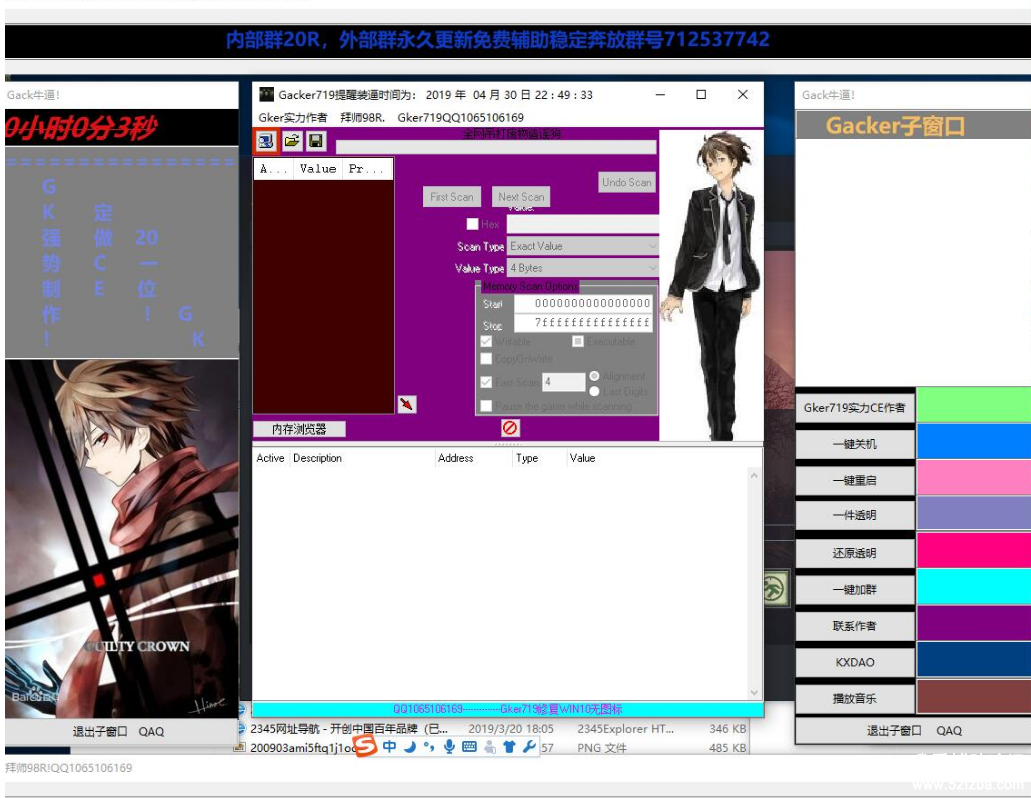
Task: Click the Gacker719 window title icon
Action: click(x=266, y=95)
